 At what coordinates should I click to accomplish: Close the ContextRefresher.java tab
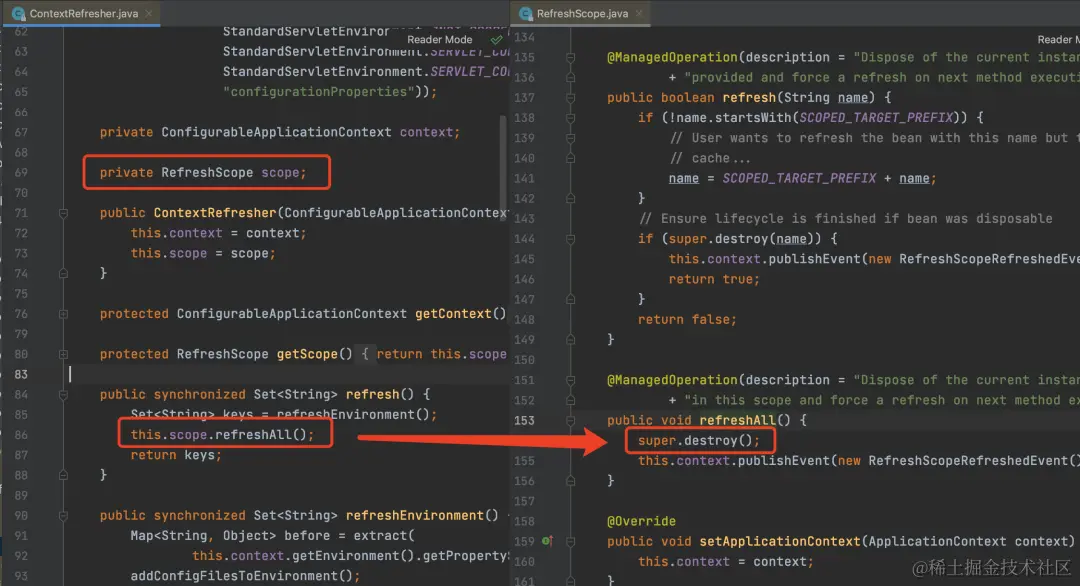(x=149, y=13)
